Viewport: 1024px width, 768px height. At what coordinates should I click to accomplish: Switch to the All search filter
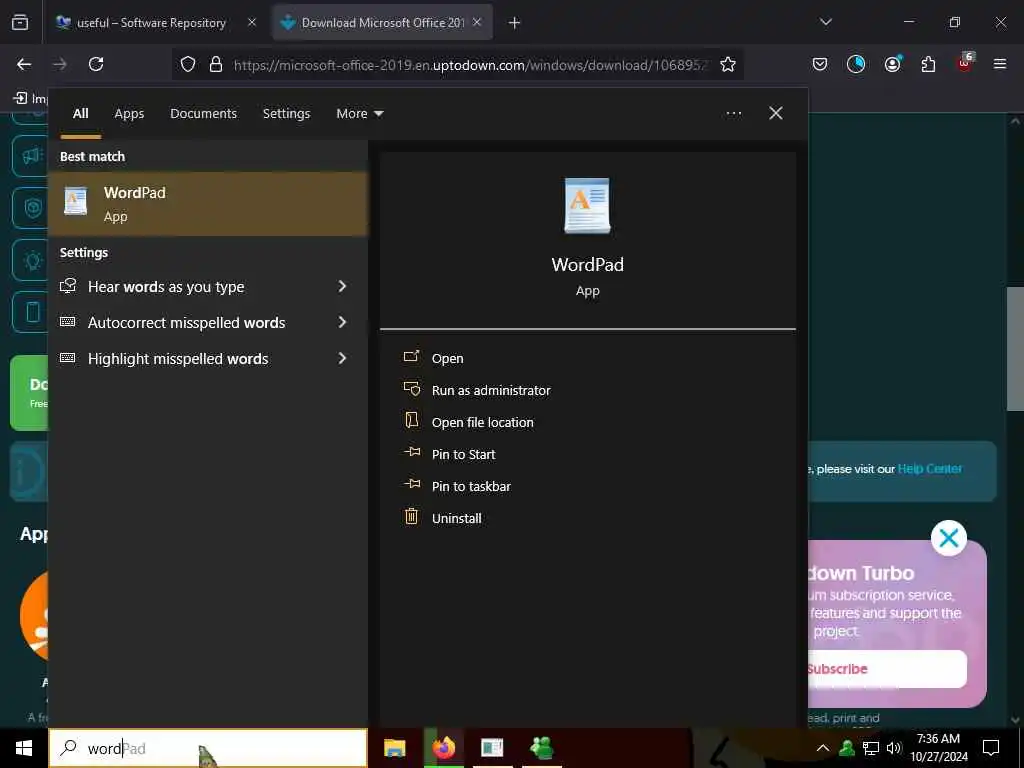80,114
